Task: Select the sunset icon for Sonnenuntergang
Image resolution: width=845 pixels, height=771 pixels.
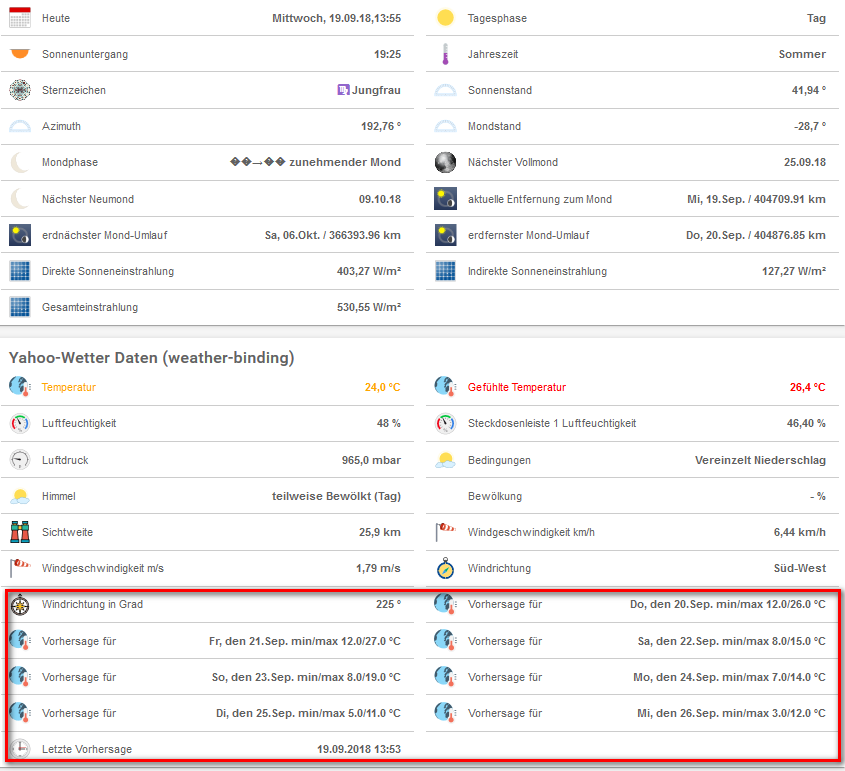Action: coord(20,54)
